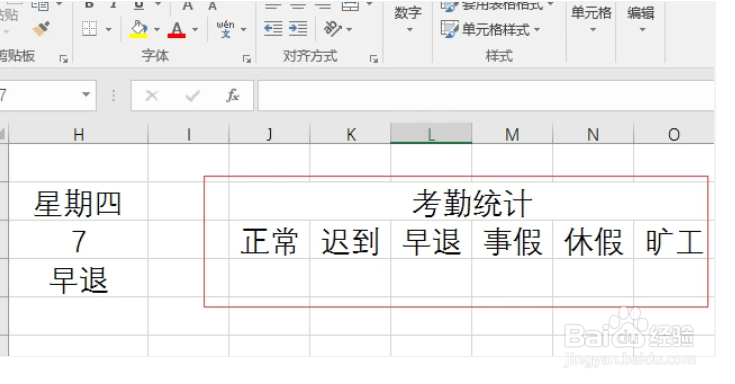Image resolution: width=735 pixels, height=384 pixels.
Task: Confirm entry with the checkmark icon
Action: 192,96
